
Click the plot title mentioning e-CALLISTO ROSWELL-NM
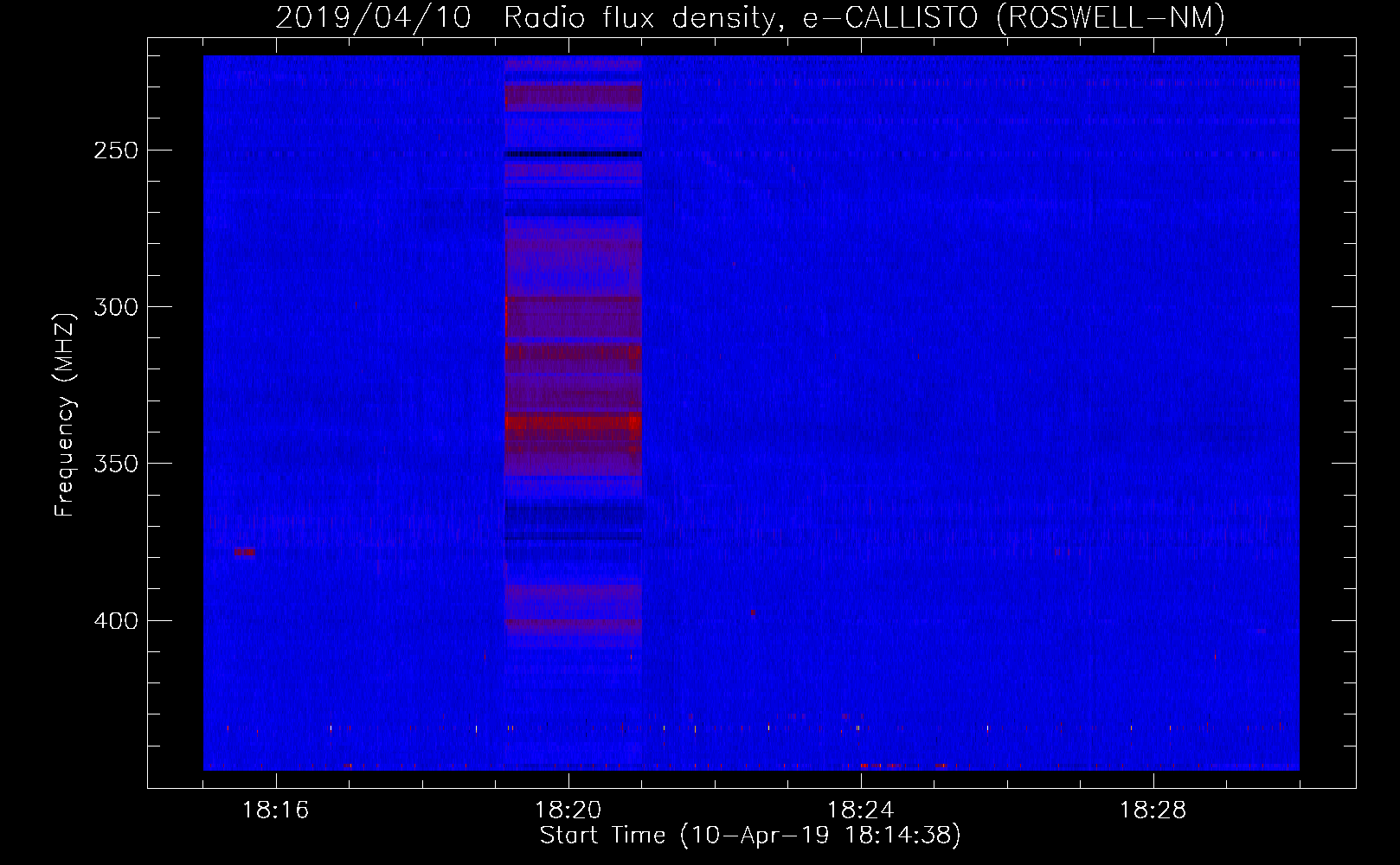click(750, 17)
